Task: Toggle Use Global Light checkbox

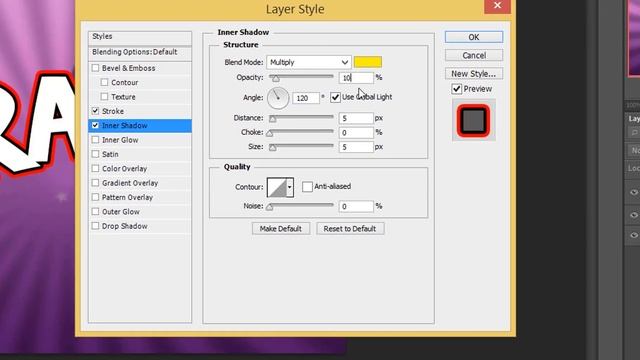Action: click(x=335, y=97)
